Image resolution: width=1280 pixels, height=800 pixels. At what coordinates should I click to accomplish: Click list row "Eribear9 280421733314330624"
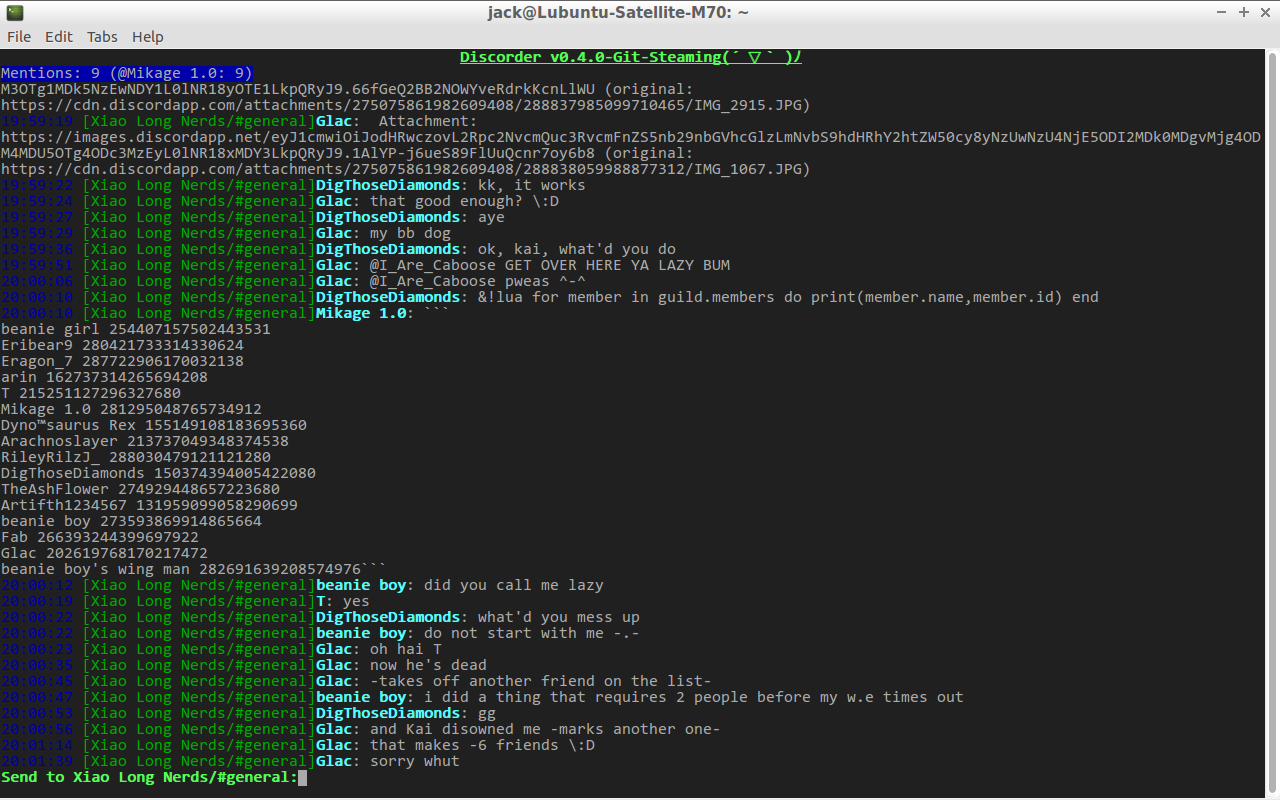point(122,345)
